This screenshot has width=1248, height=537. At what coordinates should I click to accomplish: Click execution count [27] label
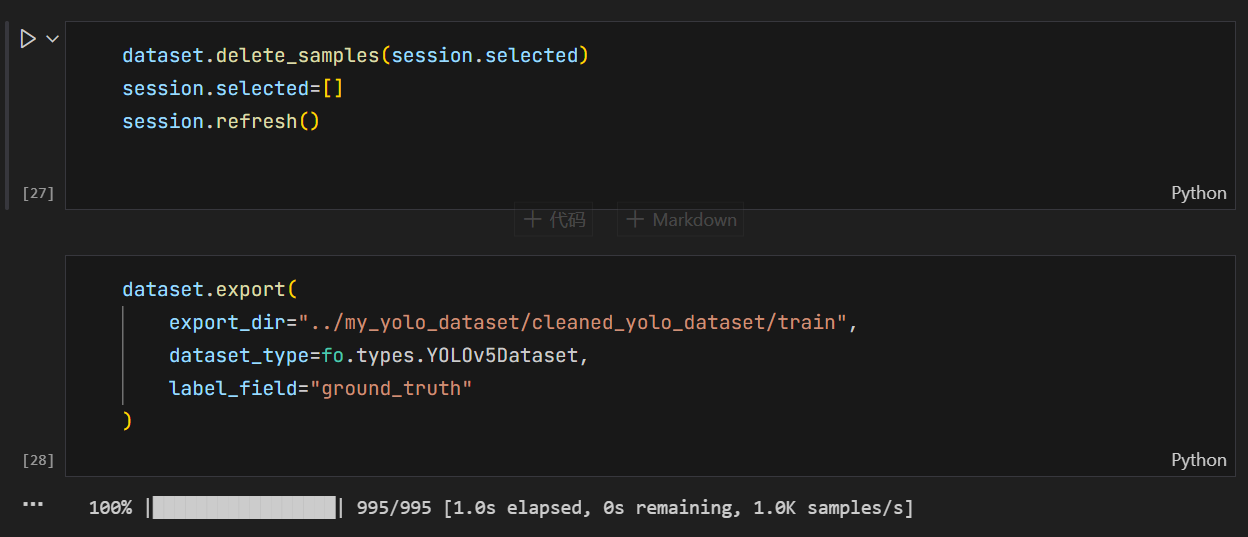point(38,193)
